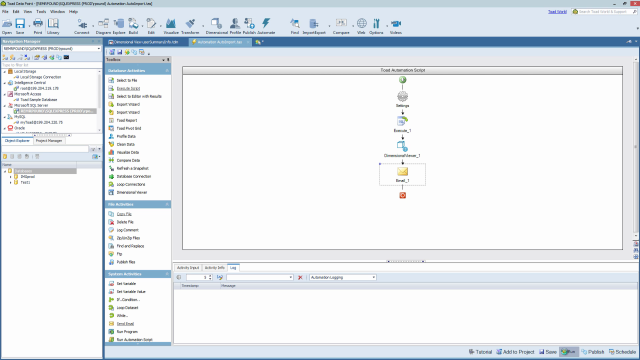The width and height of the screenshot is (640, 360).
Task: Click the Run button
Action: click(569, 352)
